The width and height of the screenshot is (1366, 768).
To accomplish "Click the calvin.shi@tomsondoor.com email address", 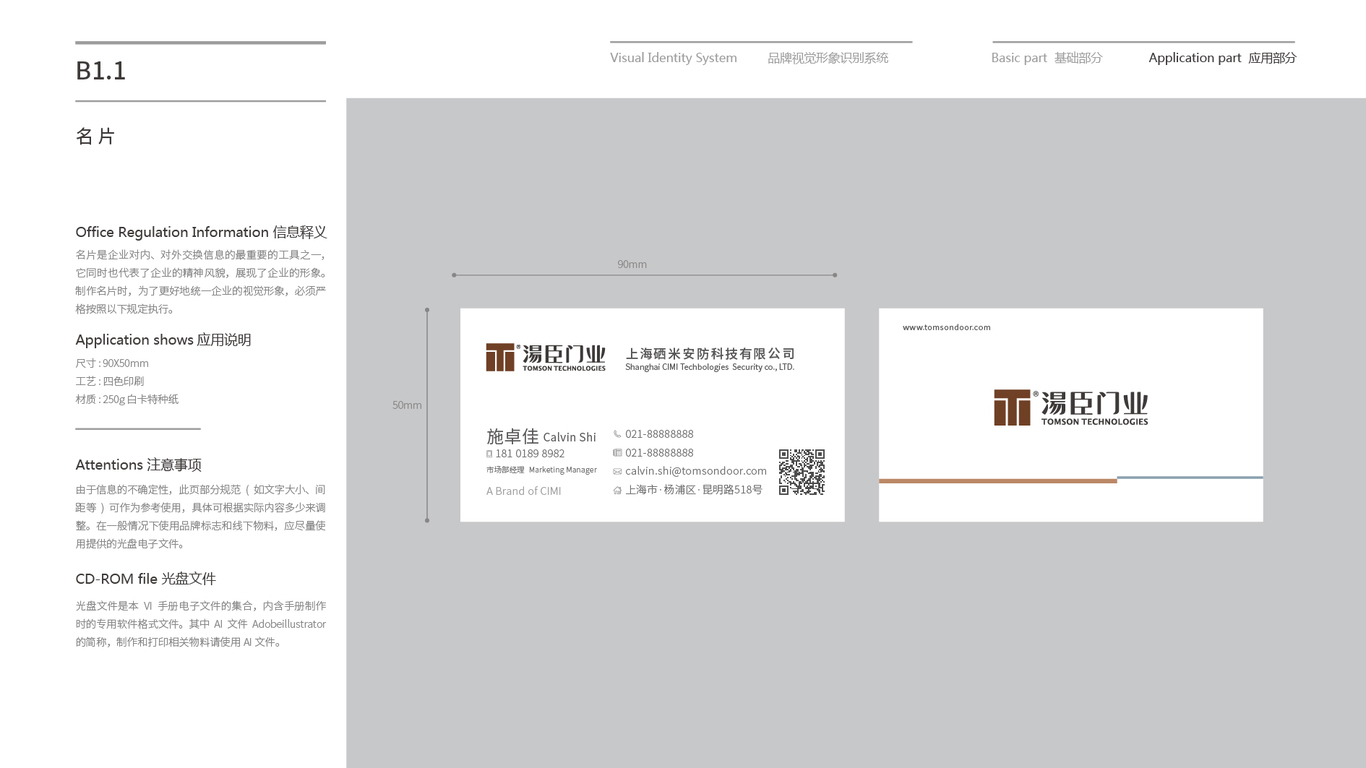I will coord(696,471).
